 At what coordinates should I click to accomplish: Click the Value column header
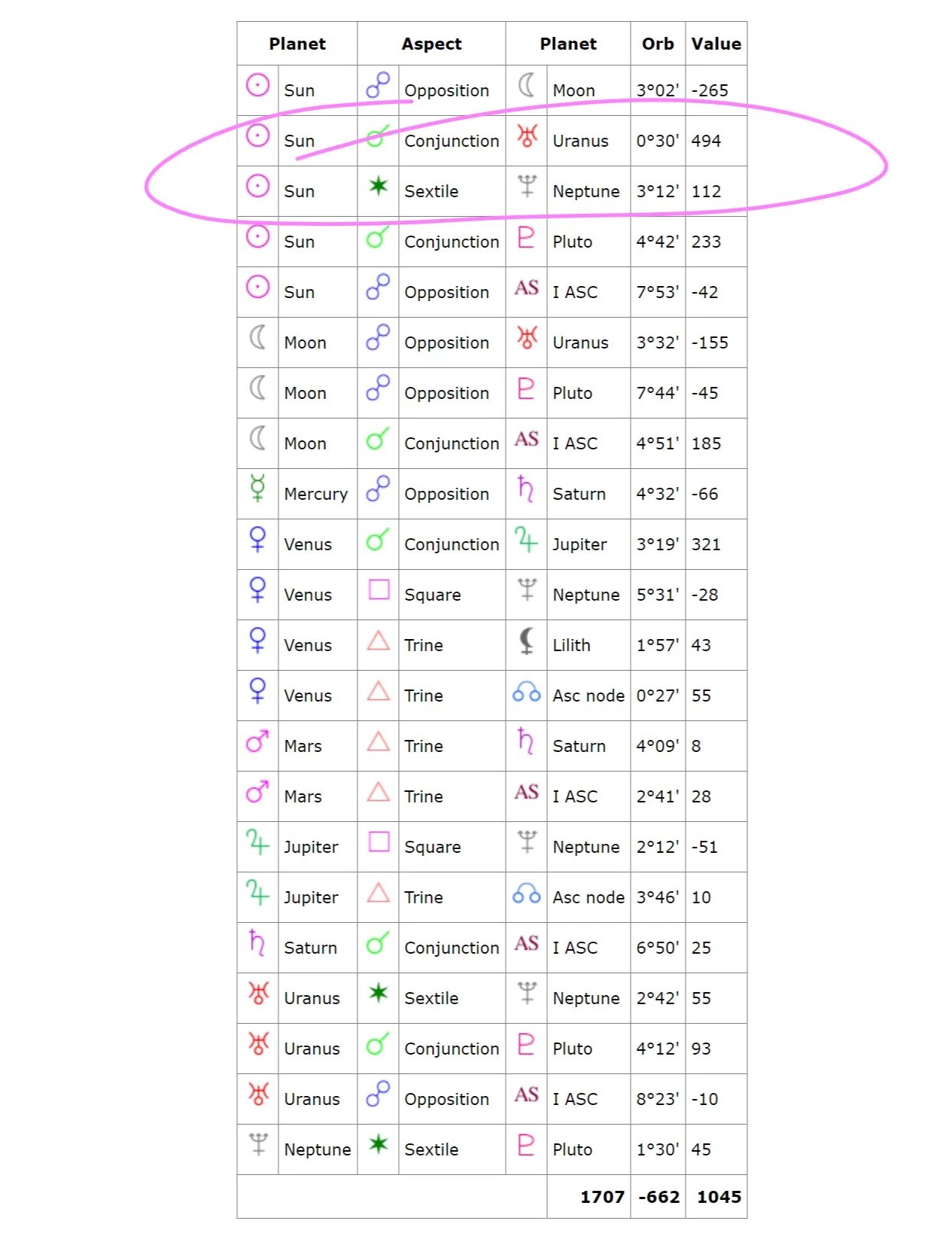click(x=716, y=44)
